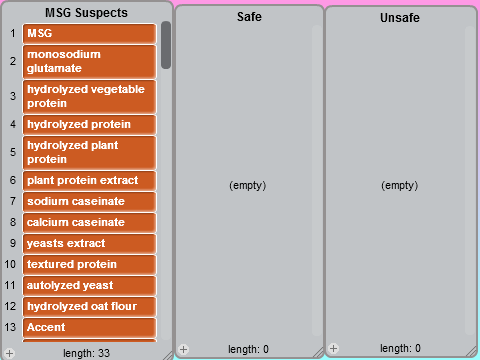Select the 'calcium caseinate' item
The image size is (480, 360).
[x=89, y=222]
